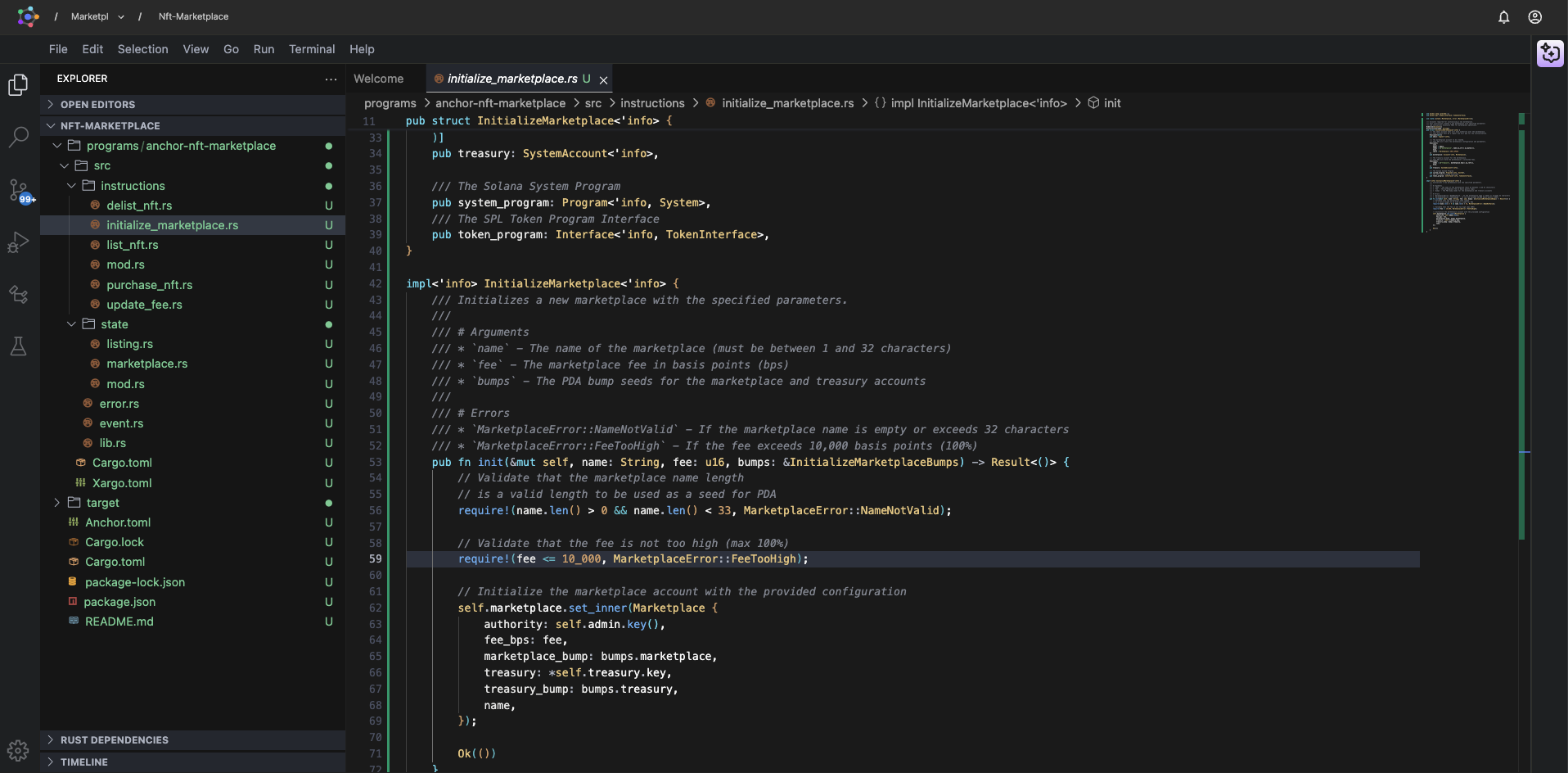Close the initialize_marketplace.rs tab
Screen dimensions: 1568x773
click(x=603, y=80)
